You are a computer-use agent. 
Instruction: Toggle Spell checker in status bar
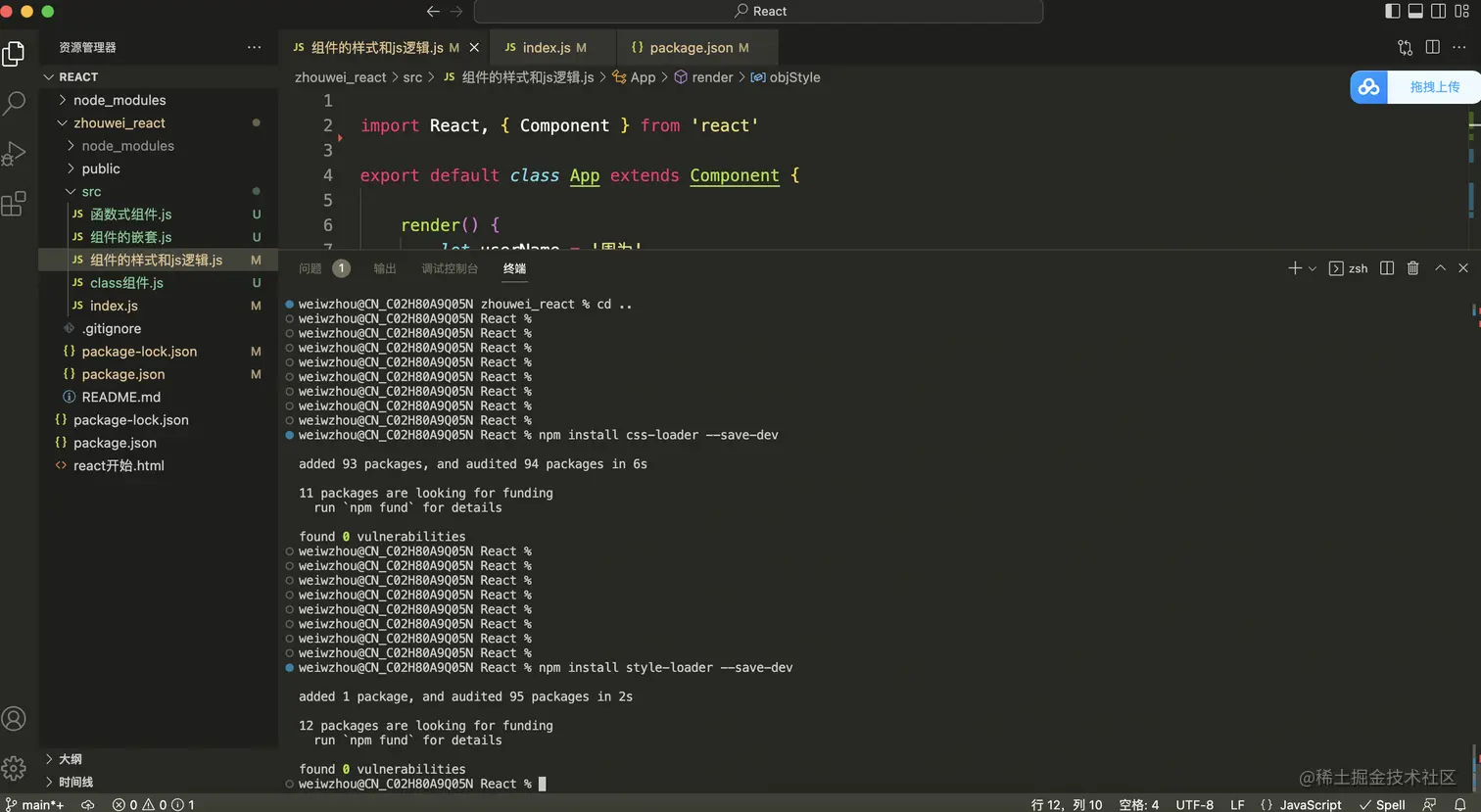coord(1382,804)
